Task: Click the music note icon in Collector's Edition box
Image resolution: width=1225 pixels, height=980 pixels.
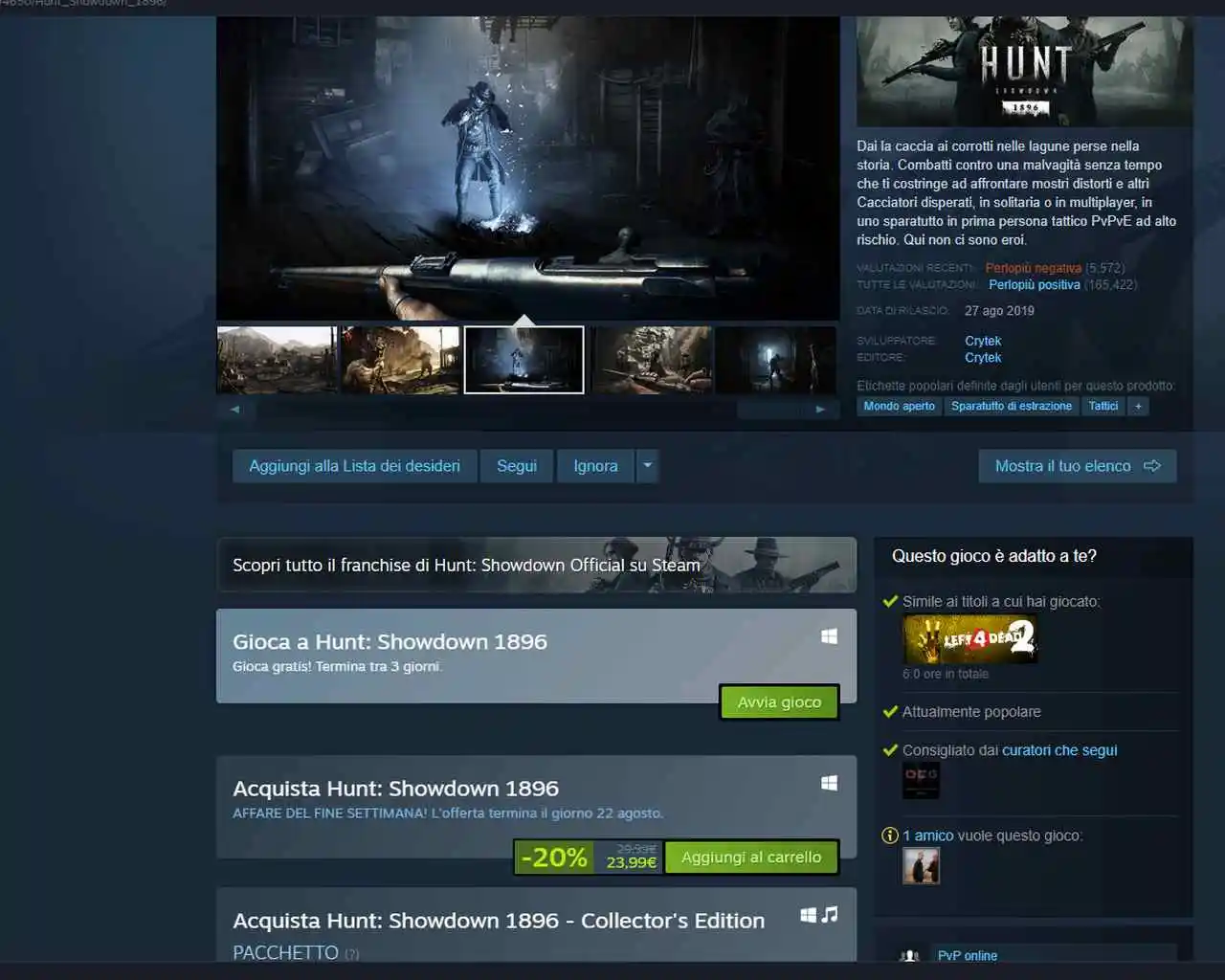Action: click(830, 915)
